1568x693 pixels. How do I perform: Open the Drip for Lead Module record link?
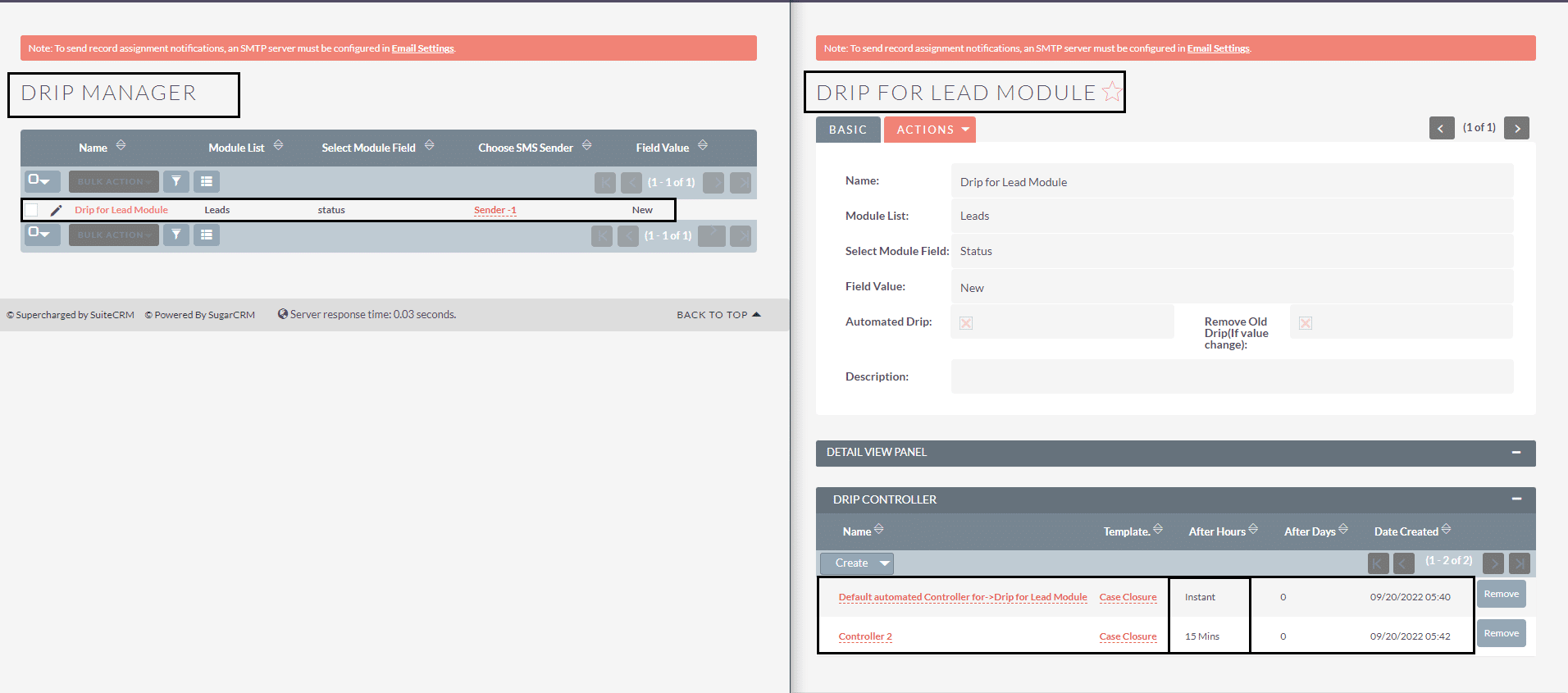pos(121,210)
